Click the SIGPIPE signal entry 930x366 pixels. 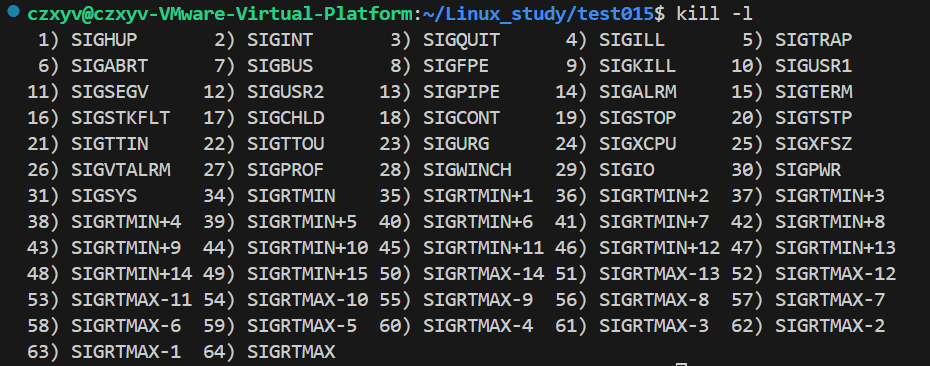click(461, 92)
